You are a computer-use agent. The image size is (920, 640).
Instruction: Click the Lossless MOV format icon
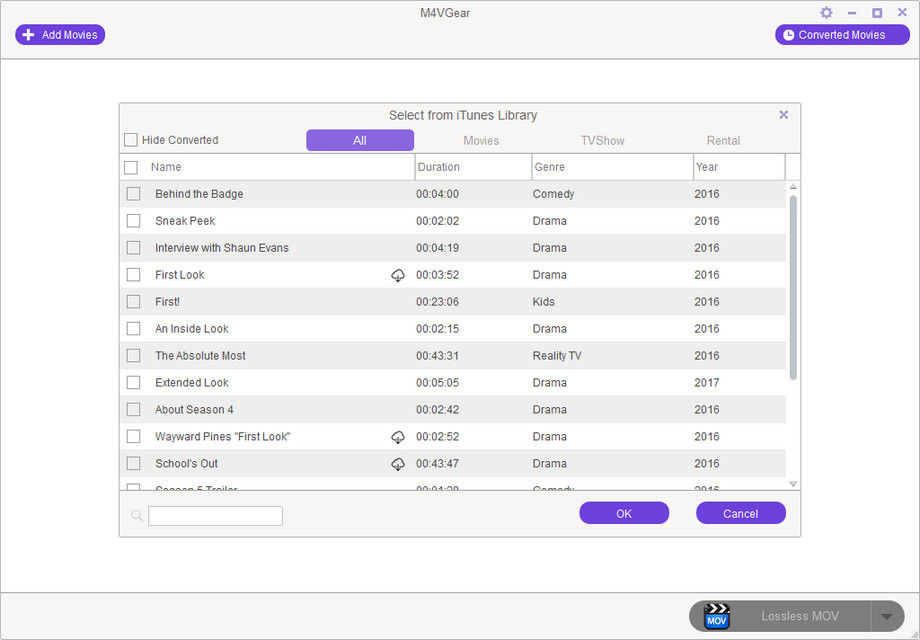pyautogui.click(x=717, y=616)
